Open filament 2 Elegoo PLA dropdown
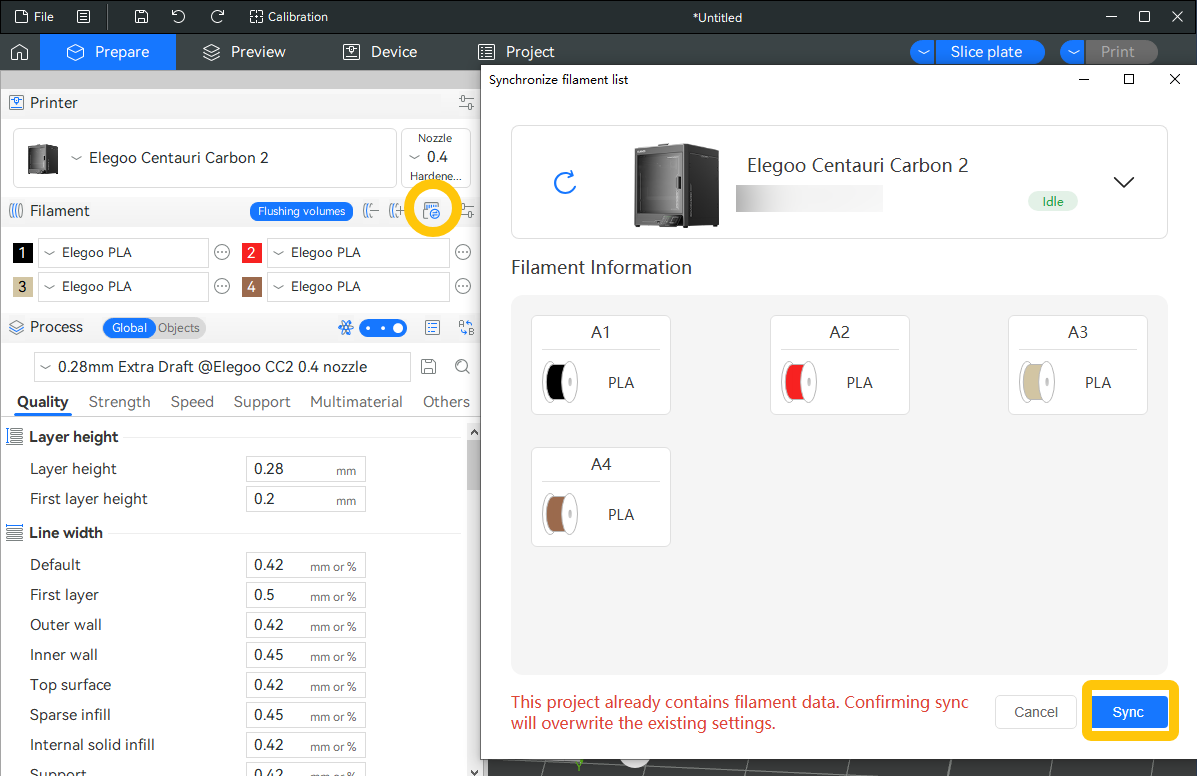 (x=358, y=253)
